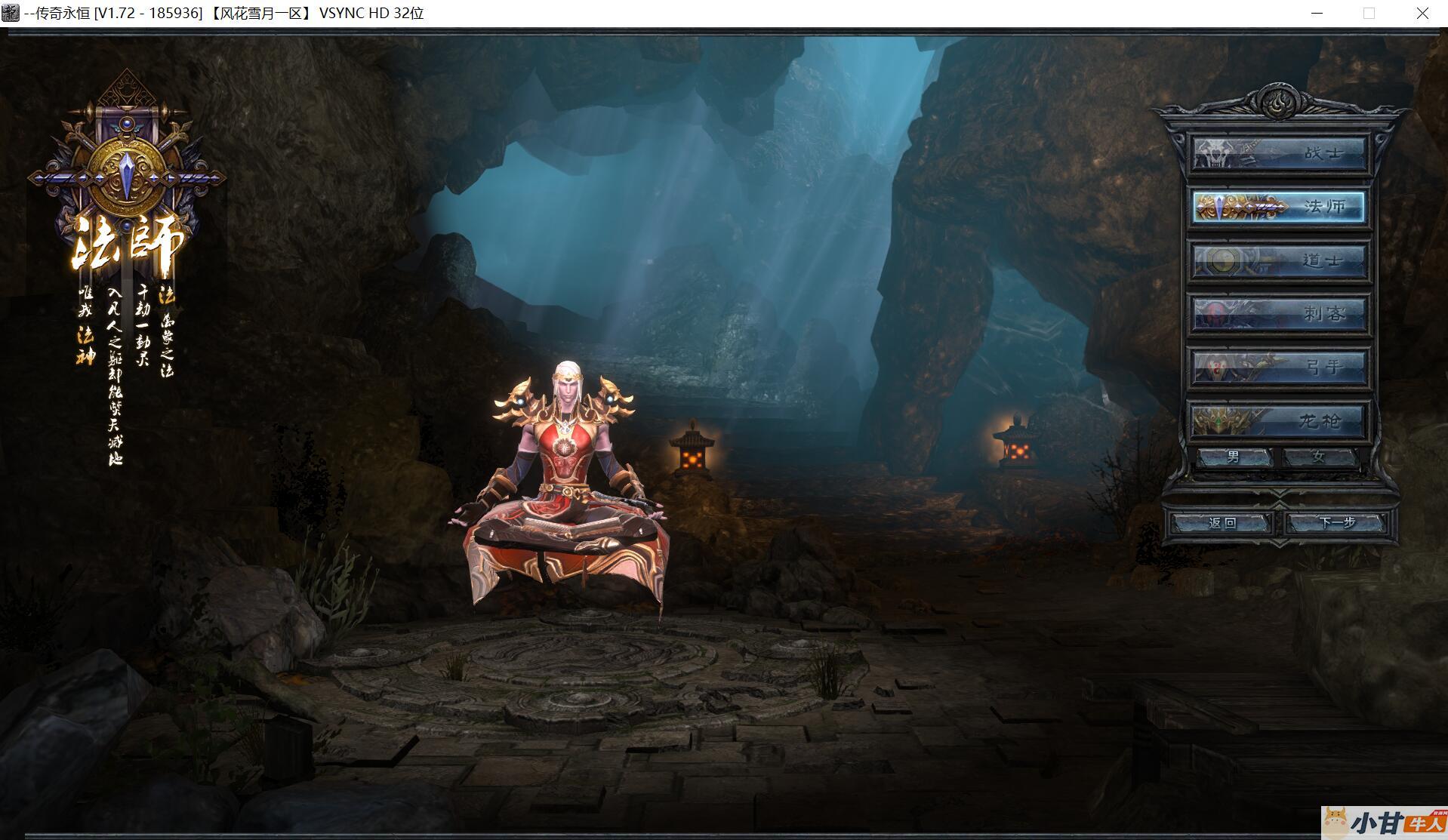This screenshot has height=840, width=1448.
Task: Switch character gender to 女 (female)
Action: click(1320, 457)
